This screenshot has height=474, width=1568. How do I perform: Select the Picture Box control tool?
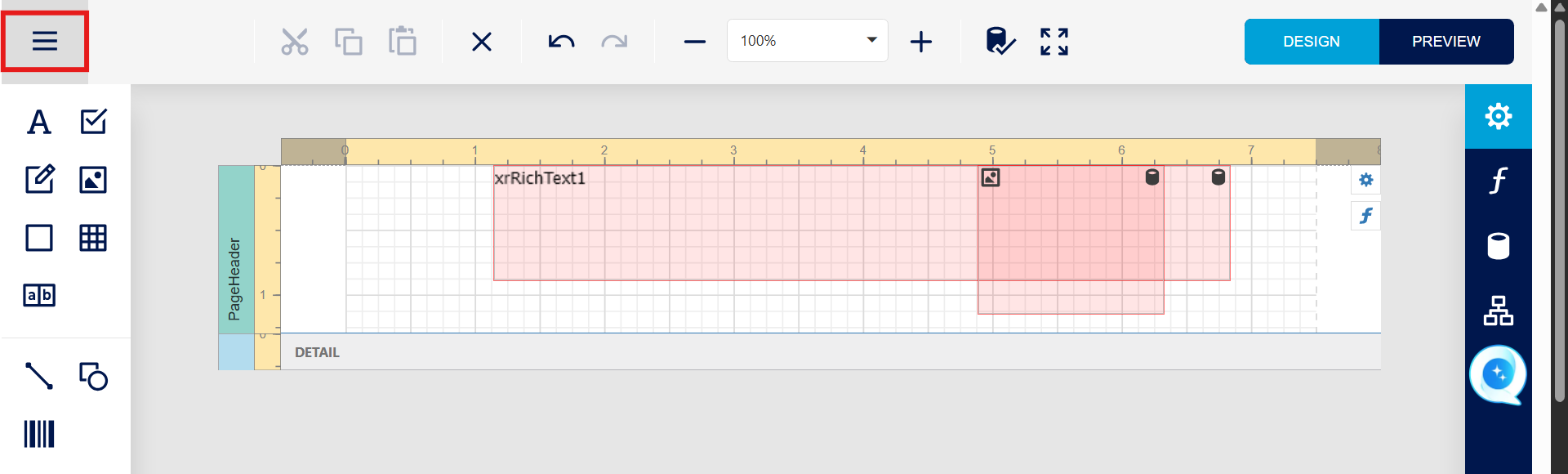click(93, 179)
